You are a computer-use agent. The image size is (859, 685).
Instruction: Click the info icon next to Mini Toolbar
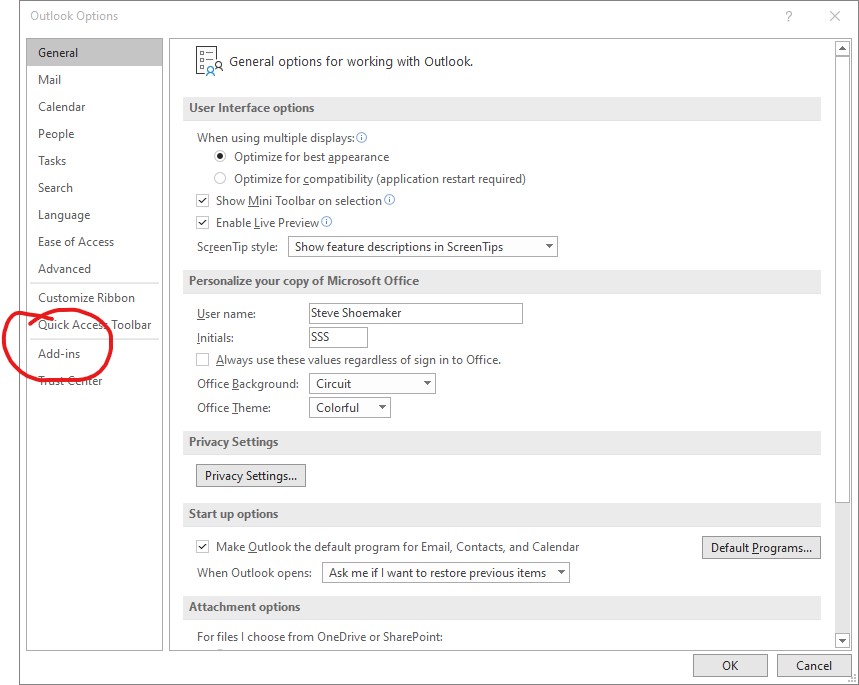(x=390, y=200)
